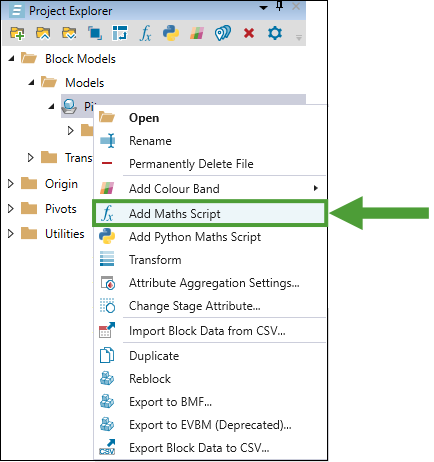Expand the Pivots folder
This screenshot has width=434, height=462.
tap(11, 209)
